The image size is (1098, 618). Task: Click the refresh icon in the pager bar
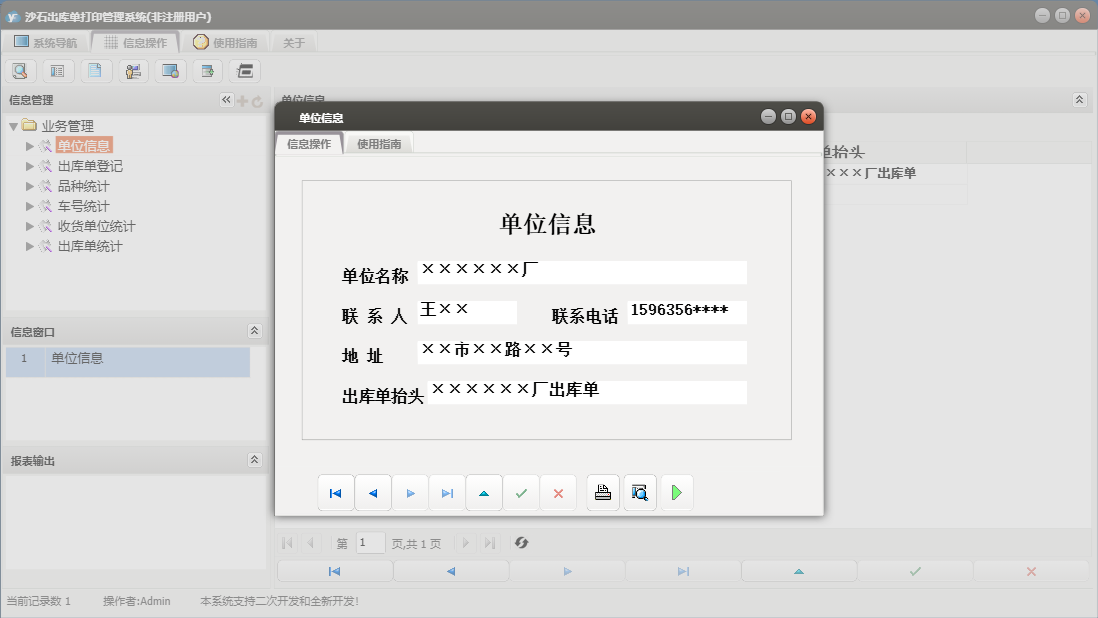click(519, 543)
